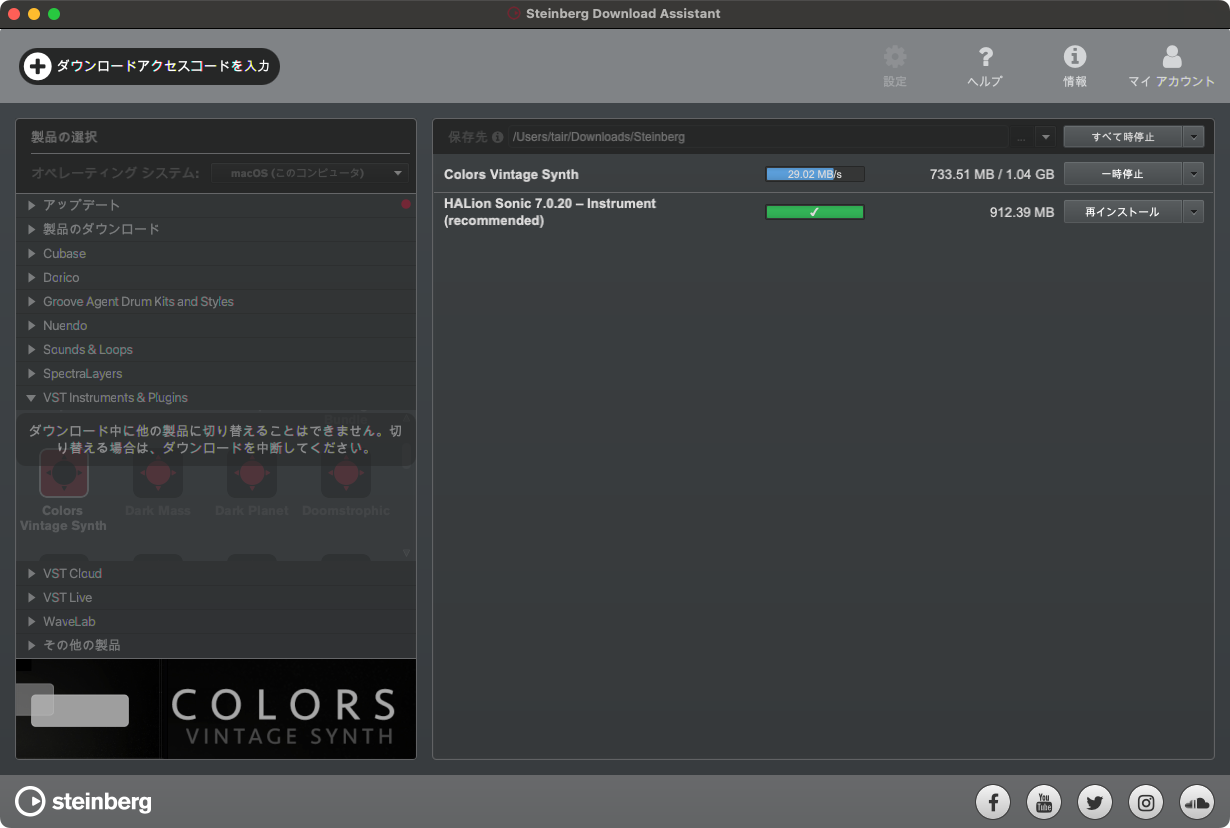
Task: Open the SoundCloud icon in footer
Action: click(1197, 801)
